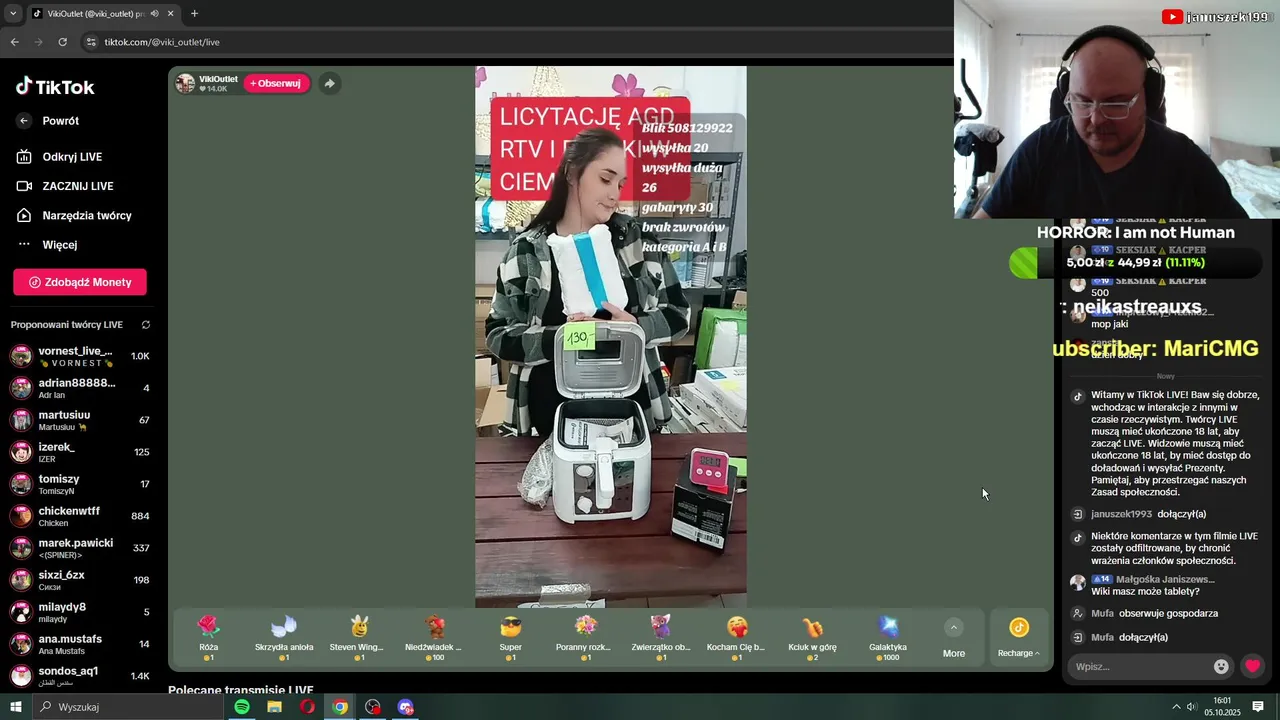Open milaydy8 creator stream
The image size is (1280, 720).
(80, 612)
